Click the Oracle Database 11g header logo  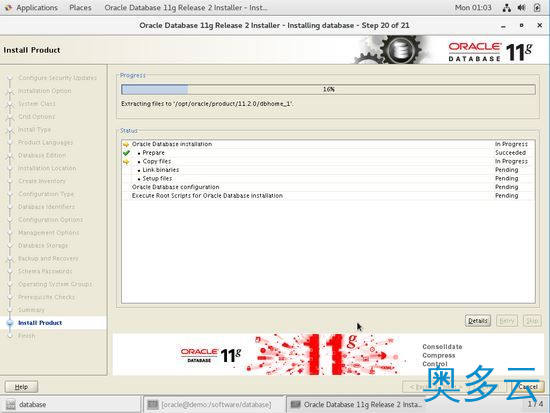[490, 52]
